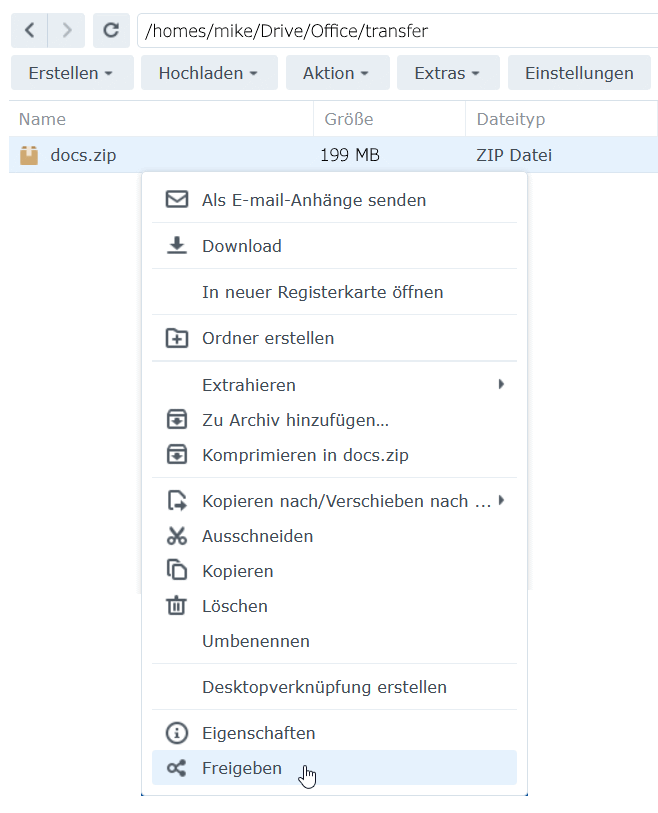Click the Download icon in context menu
Viewport: 658px width, 813px height.
click(x=177, y=245)
